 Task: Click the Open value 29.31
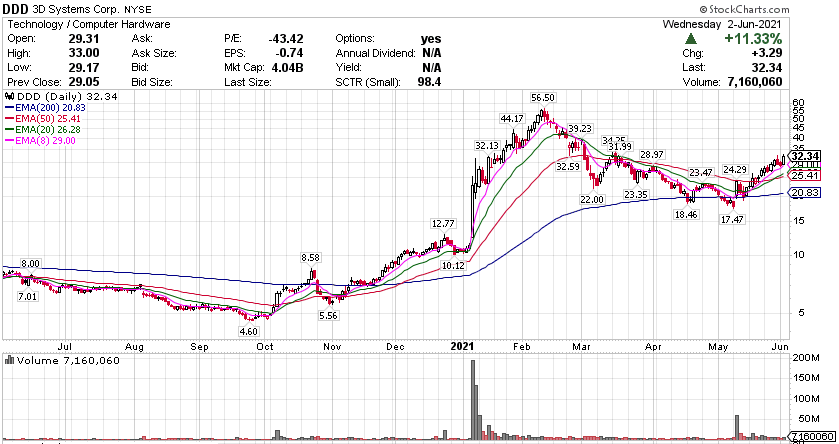click(83, 39)
